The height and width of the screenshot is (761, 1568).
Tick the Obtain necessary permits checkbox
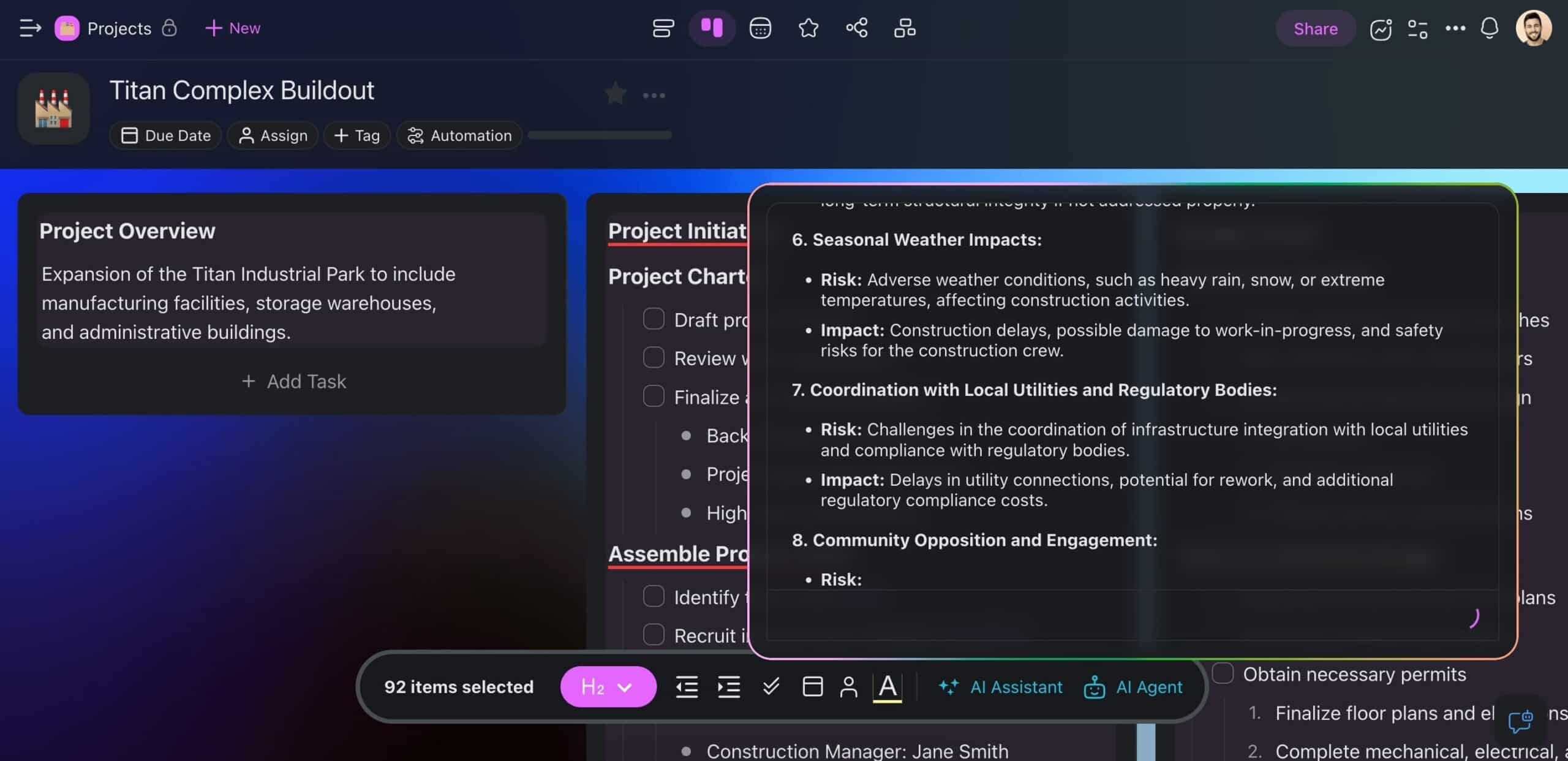[1223, 673]
